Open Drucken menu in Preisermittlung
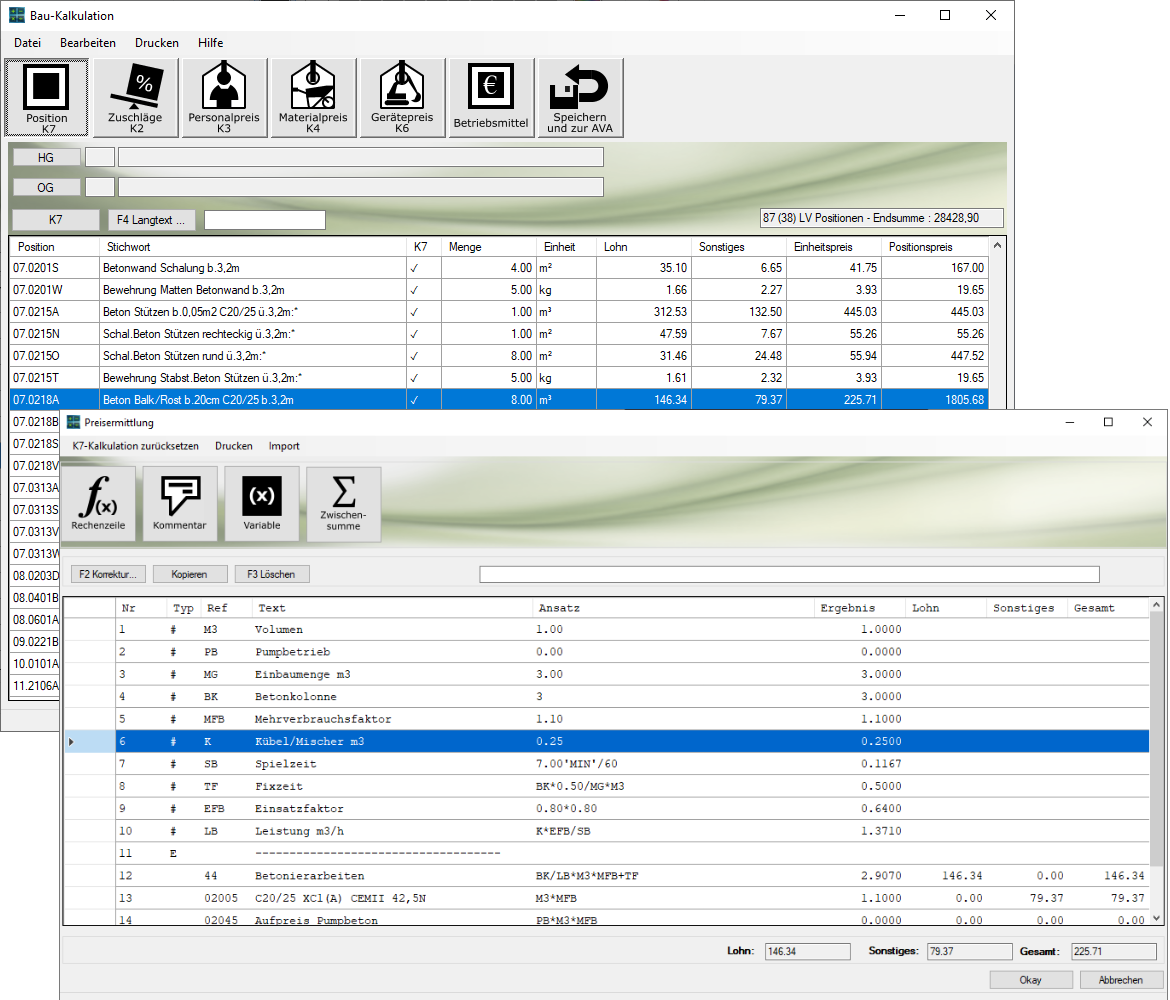 234,446
